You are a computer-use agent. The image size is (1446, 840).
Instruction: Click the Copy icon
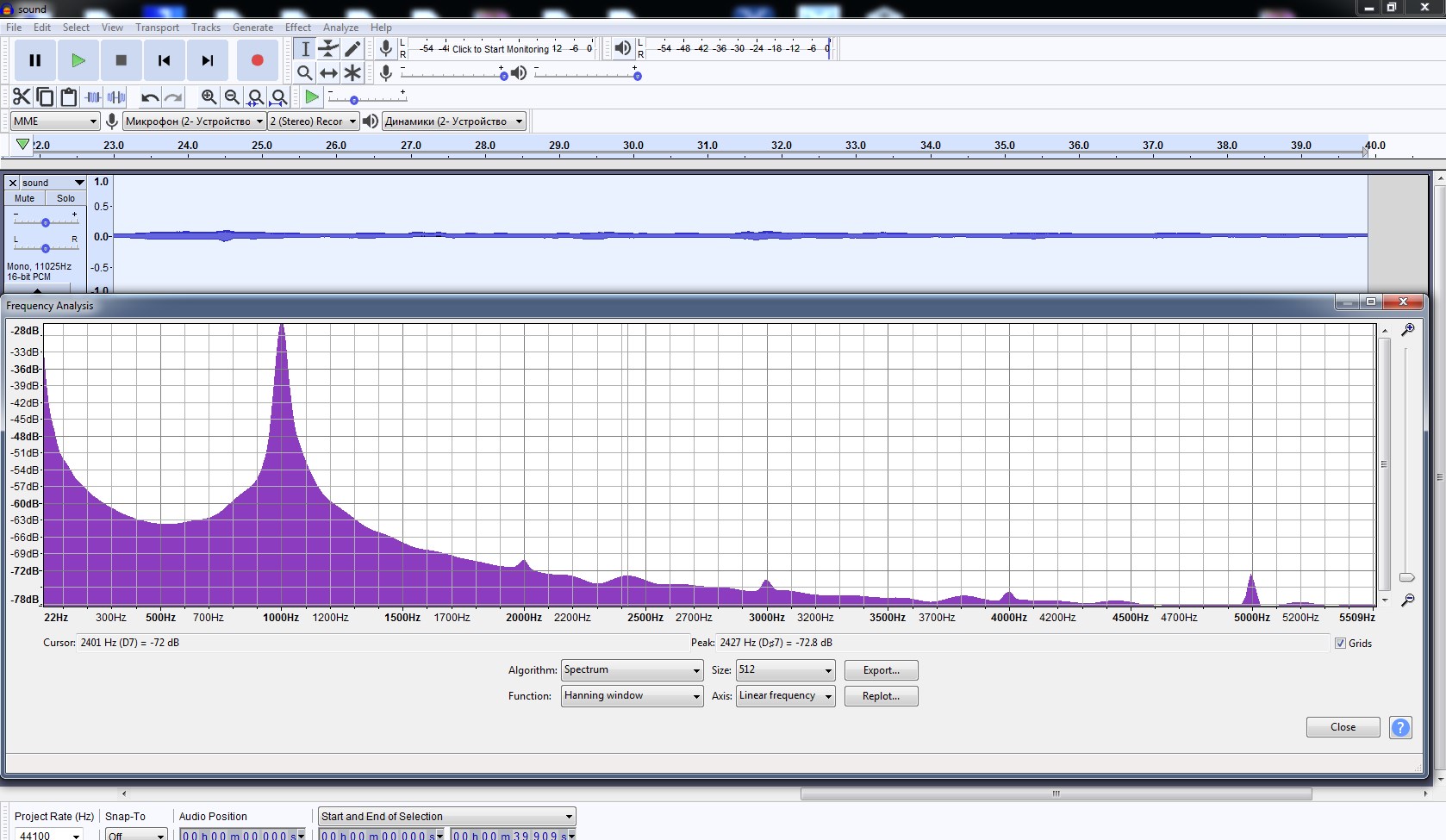[x=45, y=97]
